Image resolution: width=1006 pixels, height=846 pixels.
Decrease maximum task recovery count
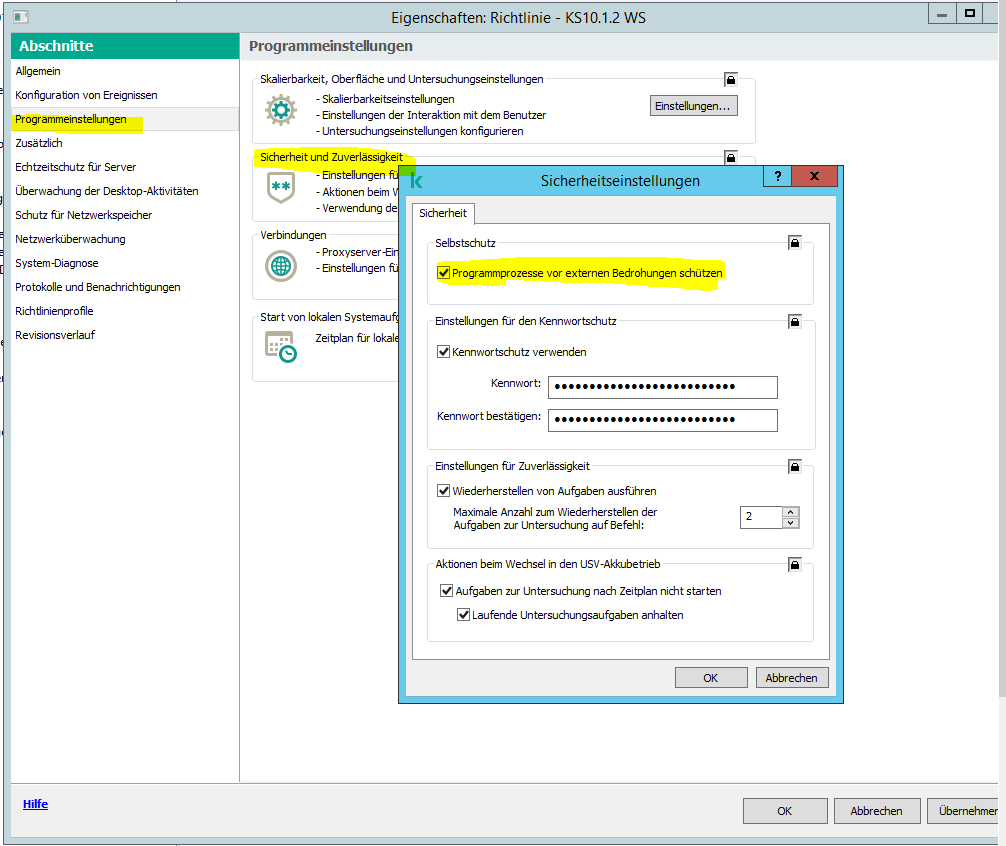pyautogui.click(x=790, y=523)
